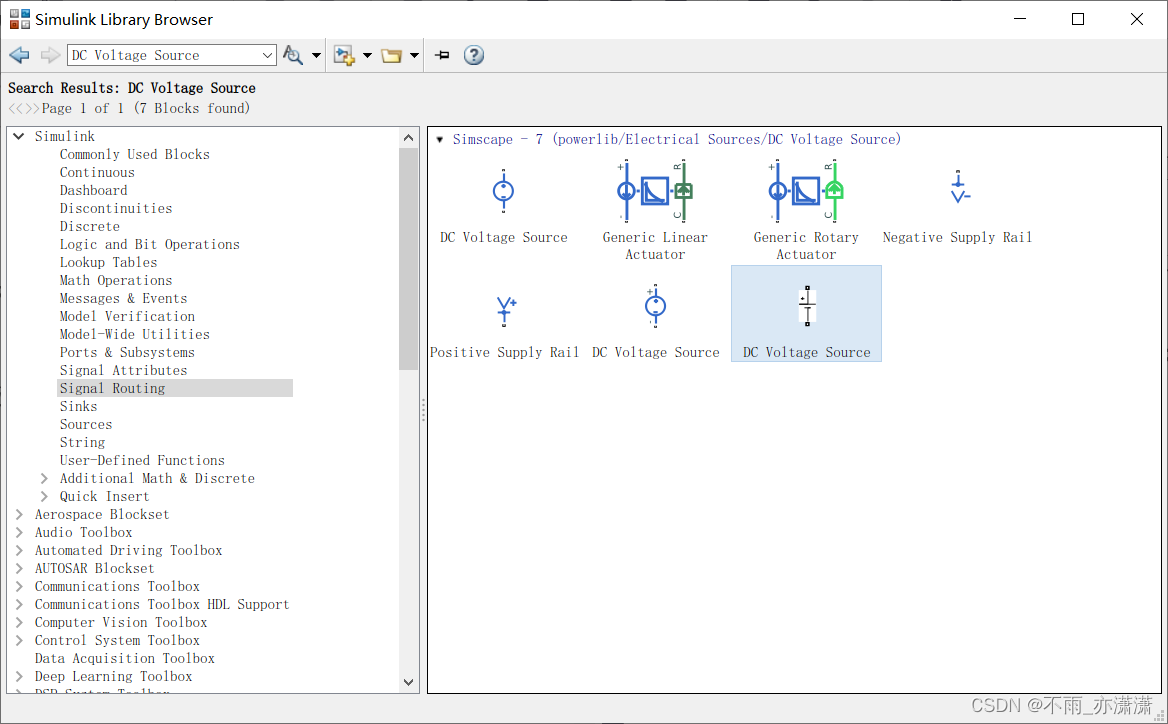
Task: Select the blue circle DC Voltage Source in second row
Action: tap(656, 322)
